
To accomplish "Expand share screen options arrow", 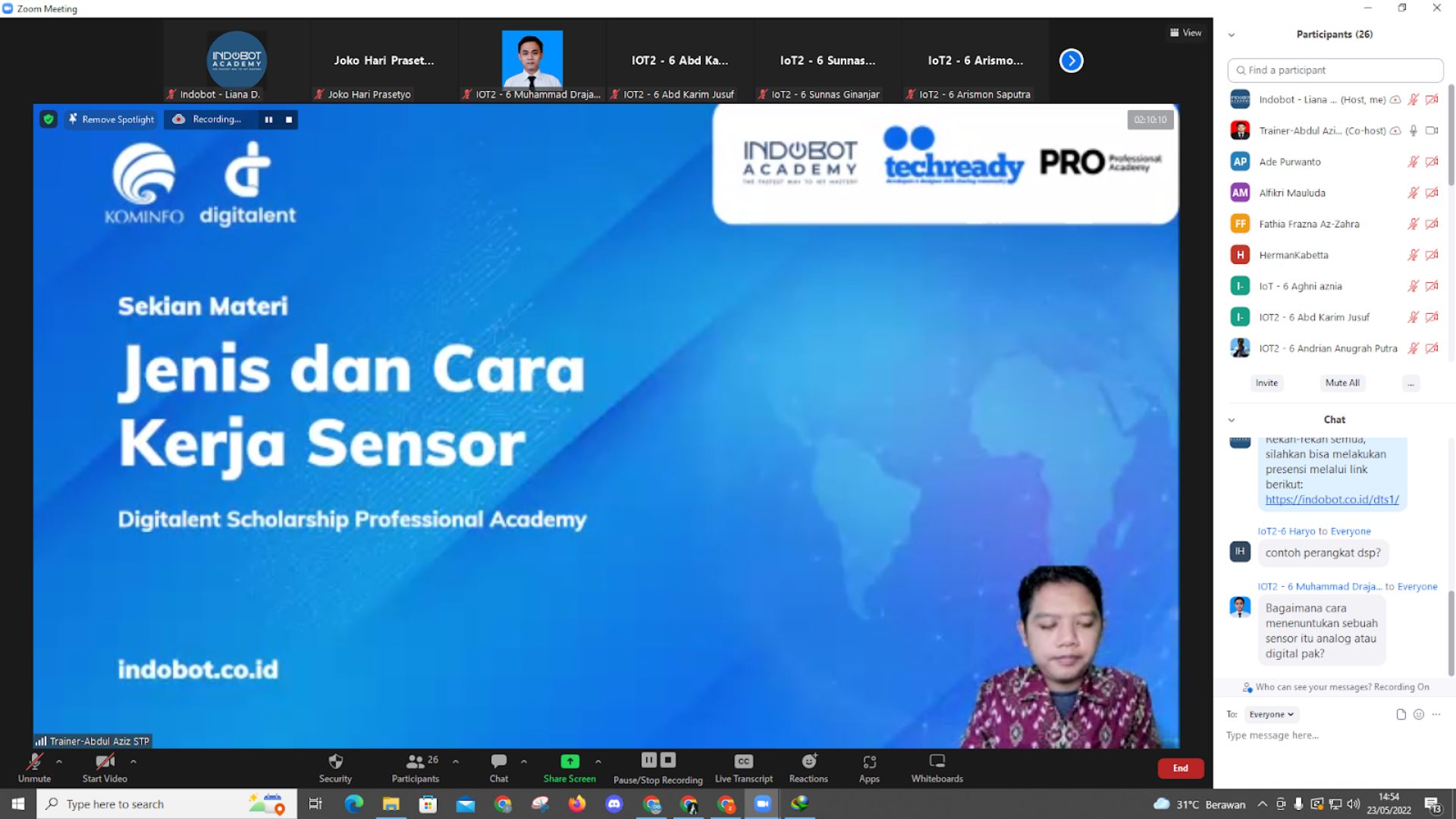I will click(x=598, y=761).
